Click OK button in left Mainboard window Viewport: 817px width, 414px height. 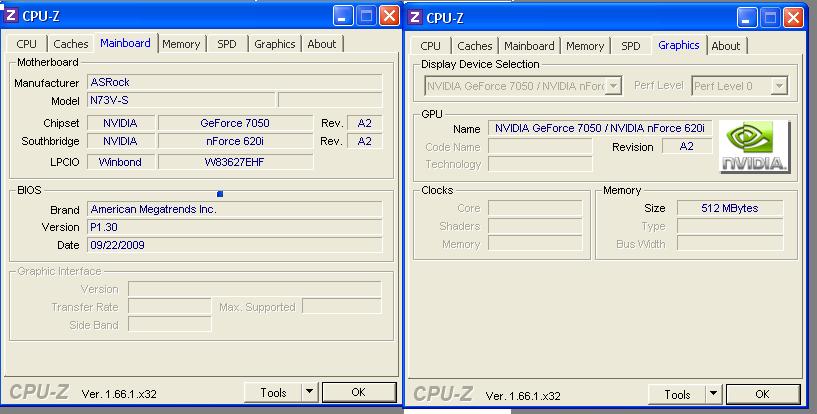pos(359,392)
